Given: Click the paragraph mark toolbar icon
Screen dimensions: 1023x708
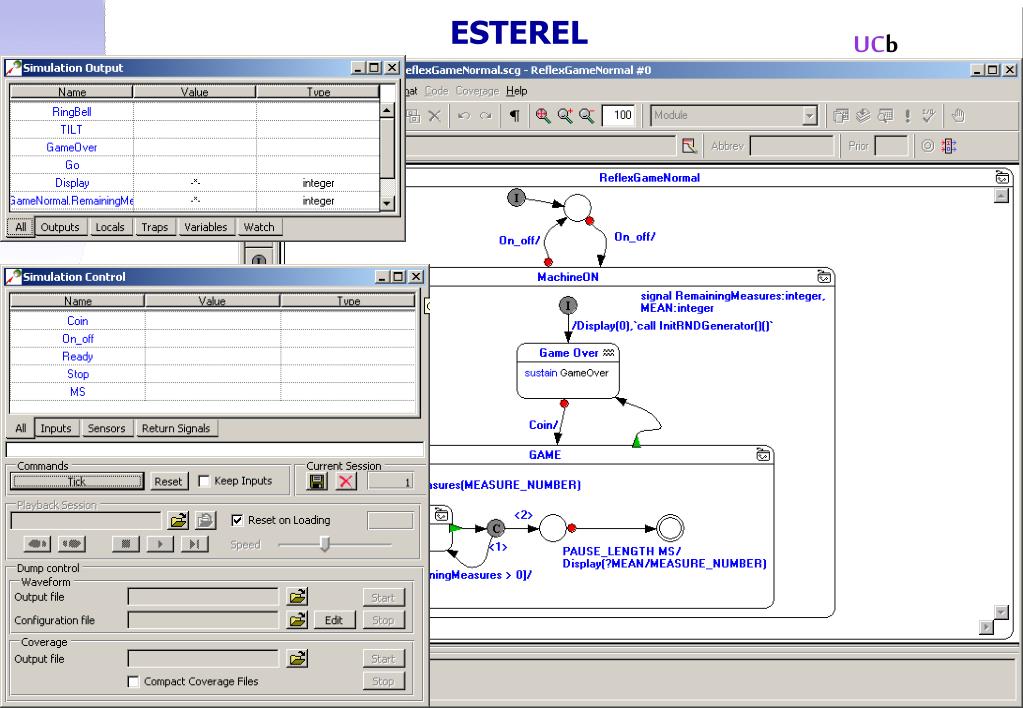Looking at the screenshot, I should pos(515,115).
